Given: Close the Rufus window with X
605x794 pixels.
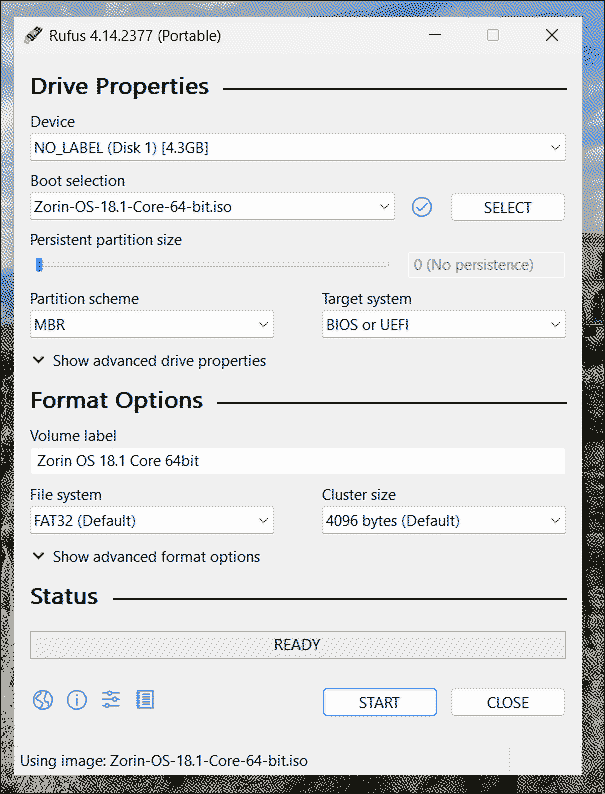Looking at the screenshot, I should [552, 35].
